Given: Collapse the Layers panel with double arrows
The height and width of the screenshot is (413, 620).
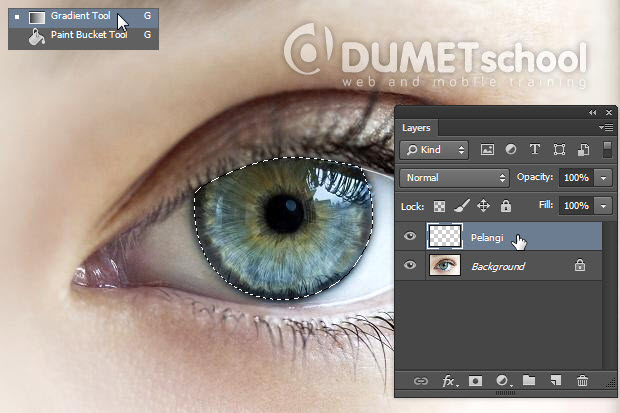Looking at the screenshot, I should (x=592, y=113).
